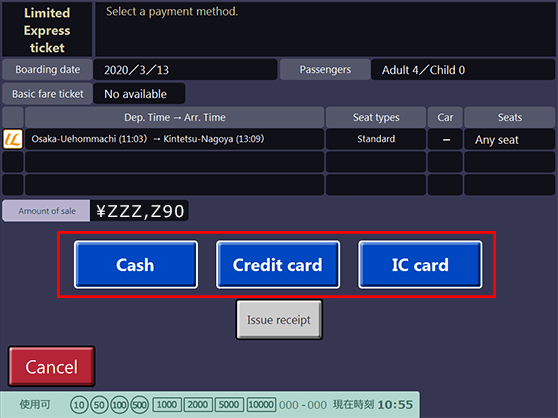Click the Amount of sale value

139,211
